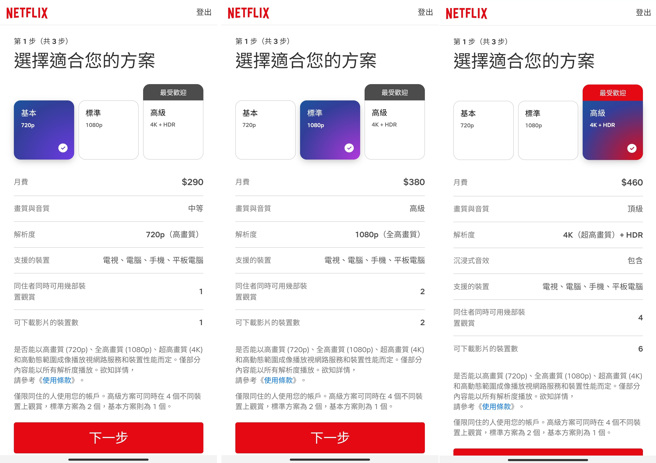
Task: Select 標準 1080p plan card in left screen
Action: pyautogui.click(x=108, y=130)
